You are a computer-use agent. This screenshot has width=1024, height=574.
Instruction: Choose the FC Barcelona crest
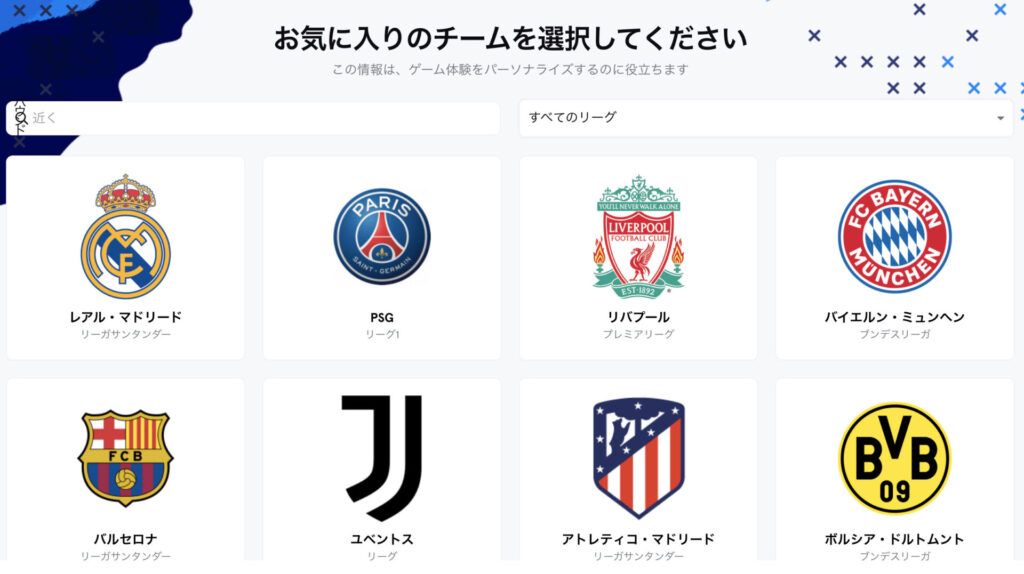(x=125, y=458)
